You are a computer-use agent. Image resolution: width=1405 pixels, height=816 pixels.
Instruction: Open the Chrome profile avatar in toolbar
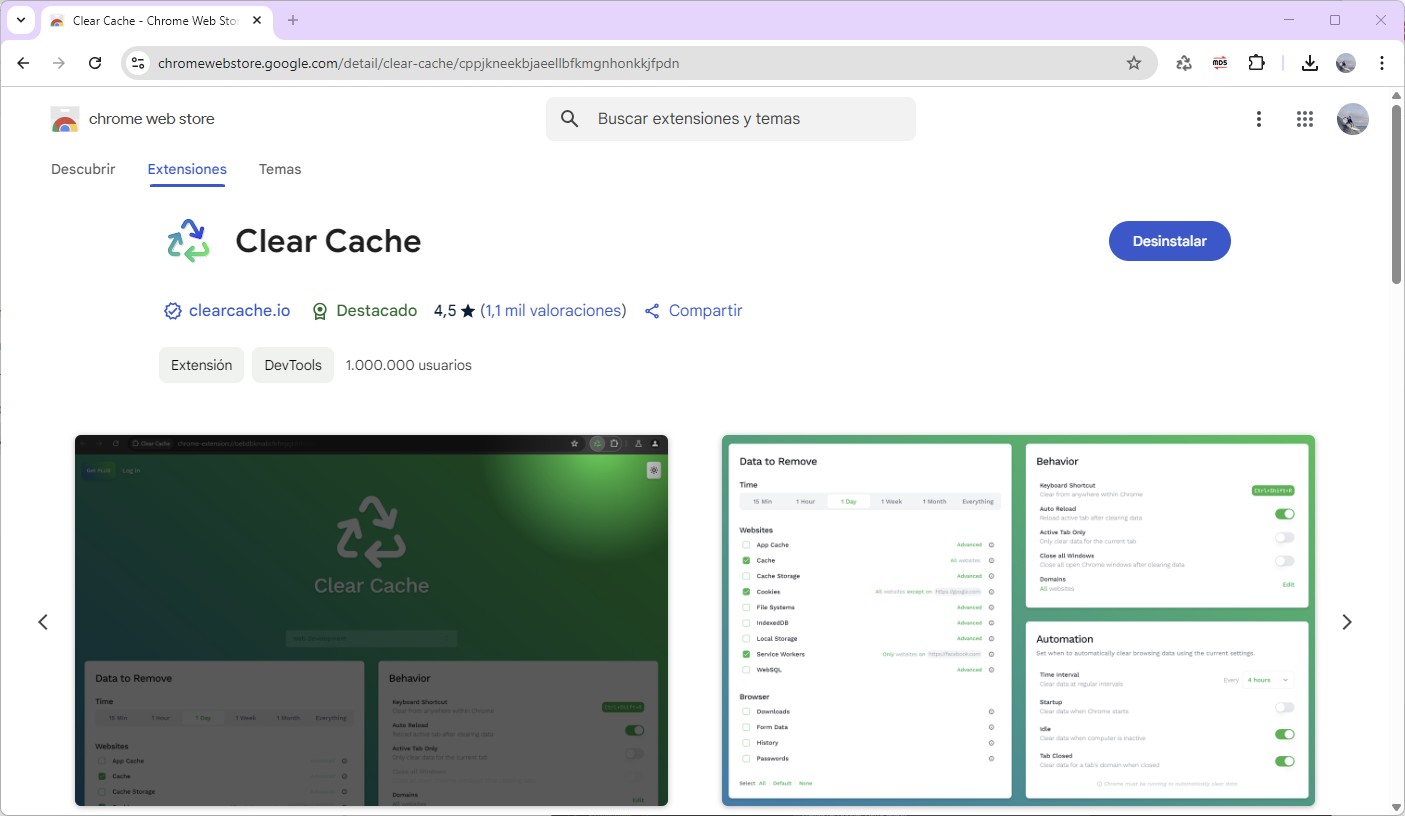point(1346,63)
